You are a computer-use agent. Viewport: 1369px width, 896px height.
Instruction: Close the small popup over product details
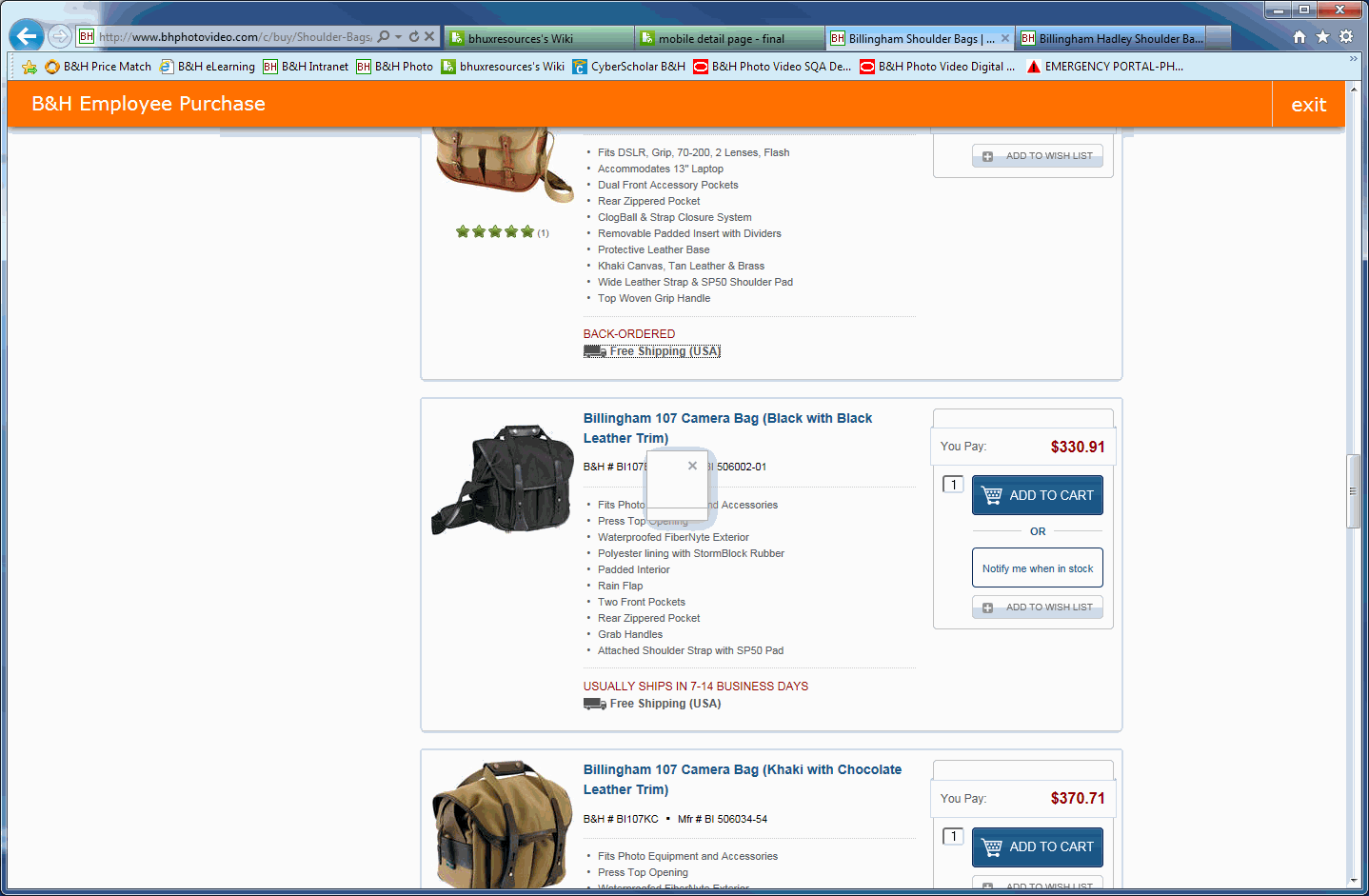[x=692, y=466]
